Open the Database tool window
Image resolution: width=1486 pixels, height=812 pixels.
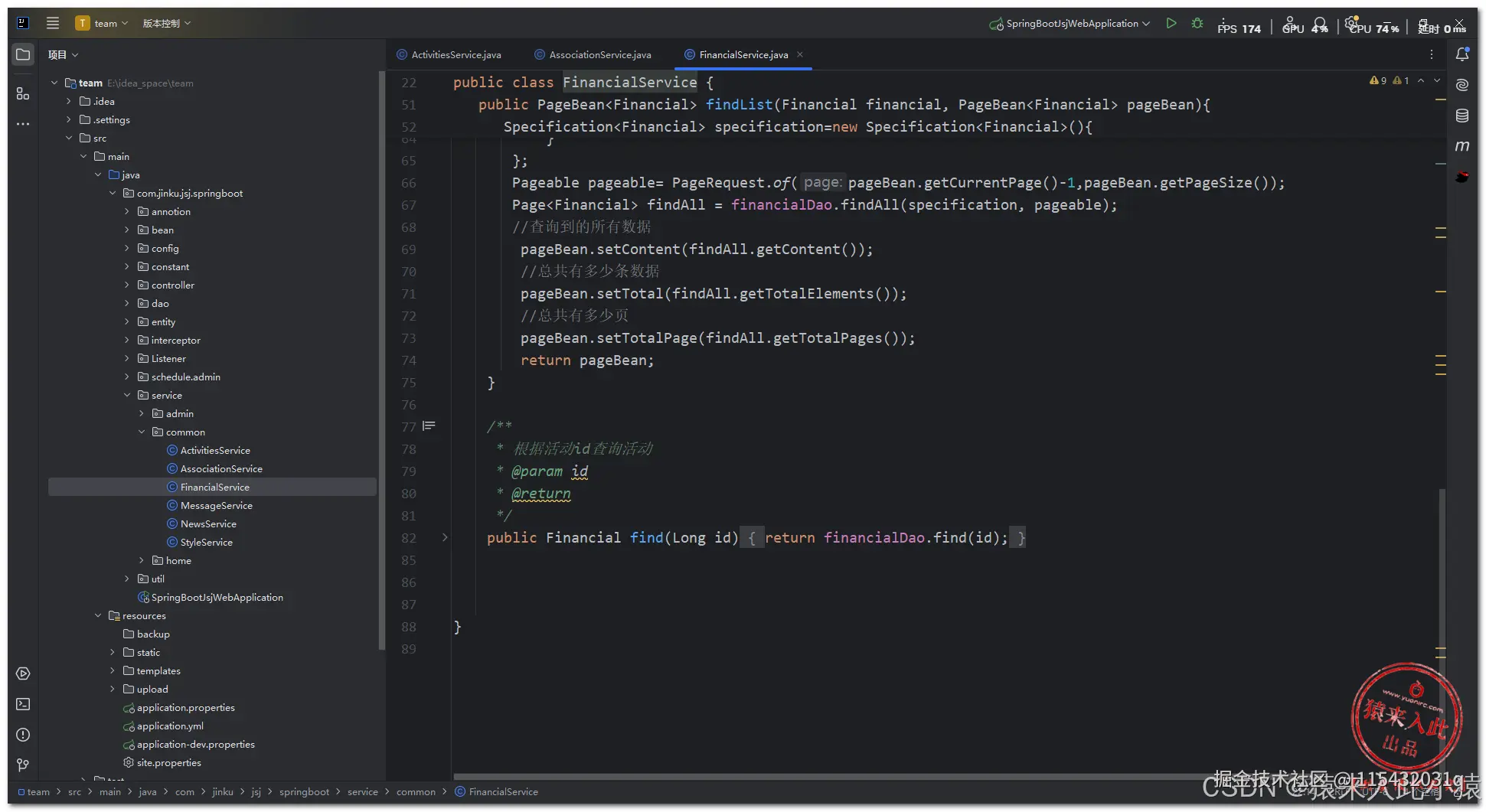(1462, 116)
